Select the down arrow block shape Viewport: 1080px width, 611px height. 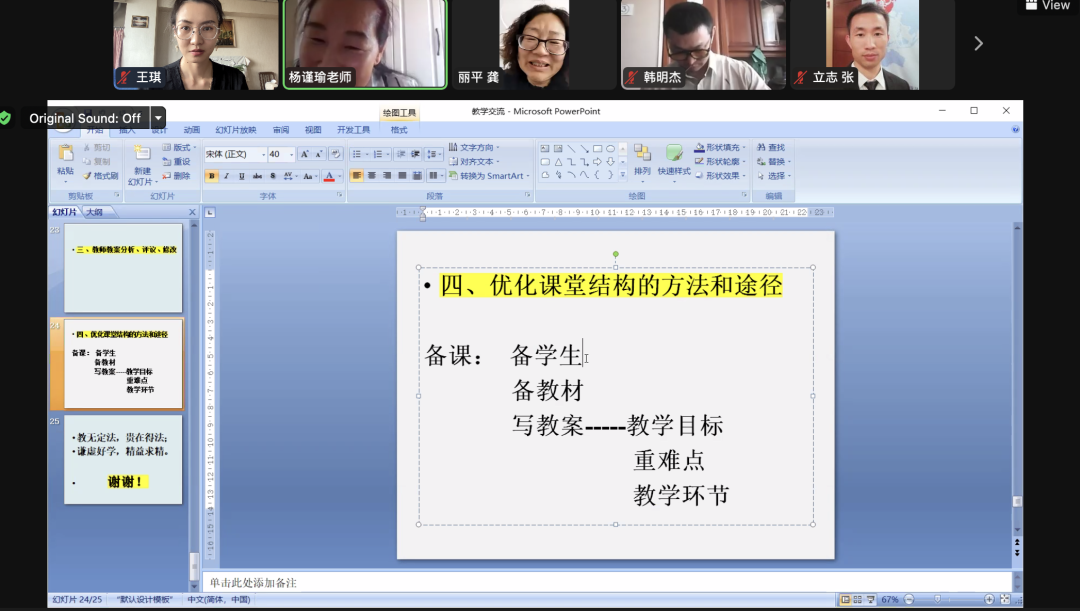point(610,162)
